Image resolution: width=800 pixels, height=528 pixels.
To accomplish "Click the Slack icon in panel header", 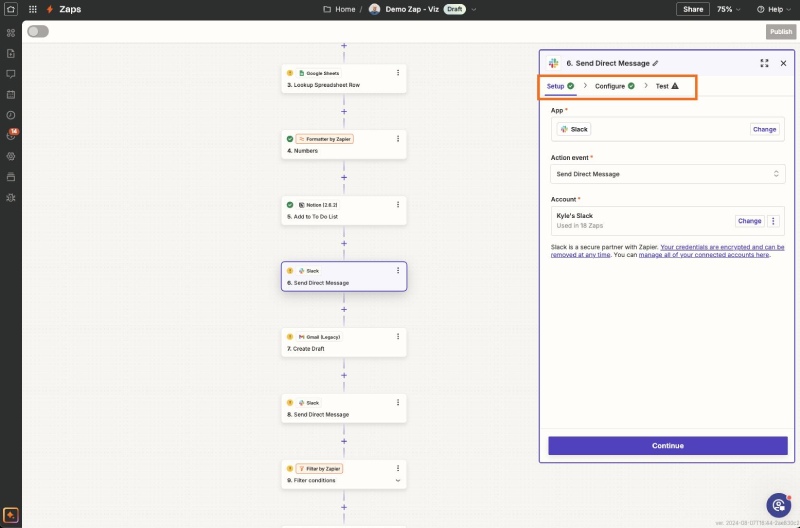I will (554, 63).
